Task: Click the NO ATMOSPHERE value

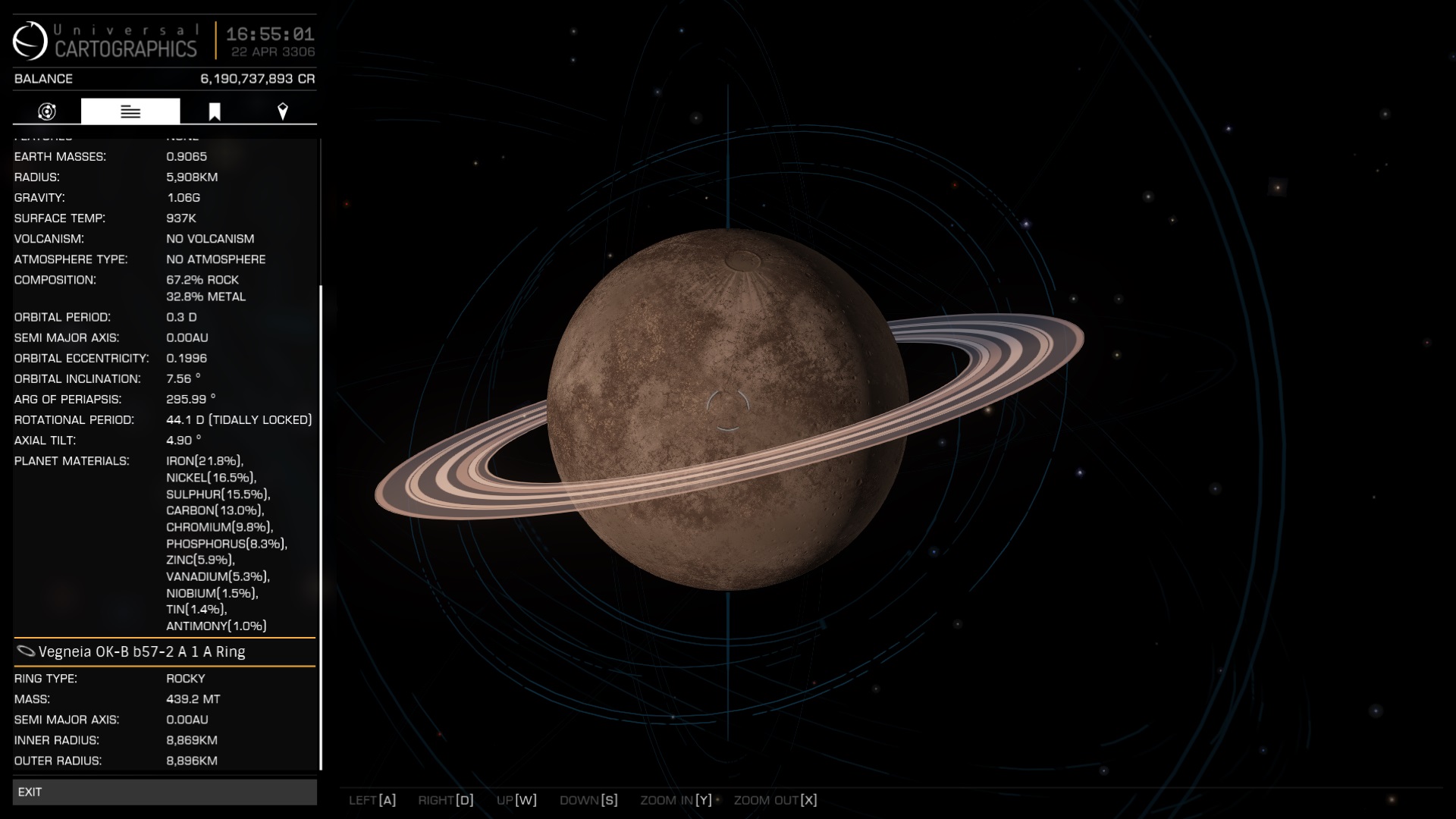Action: (216, 259)
